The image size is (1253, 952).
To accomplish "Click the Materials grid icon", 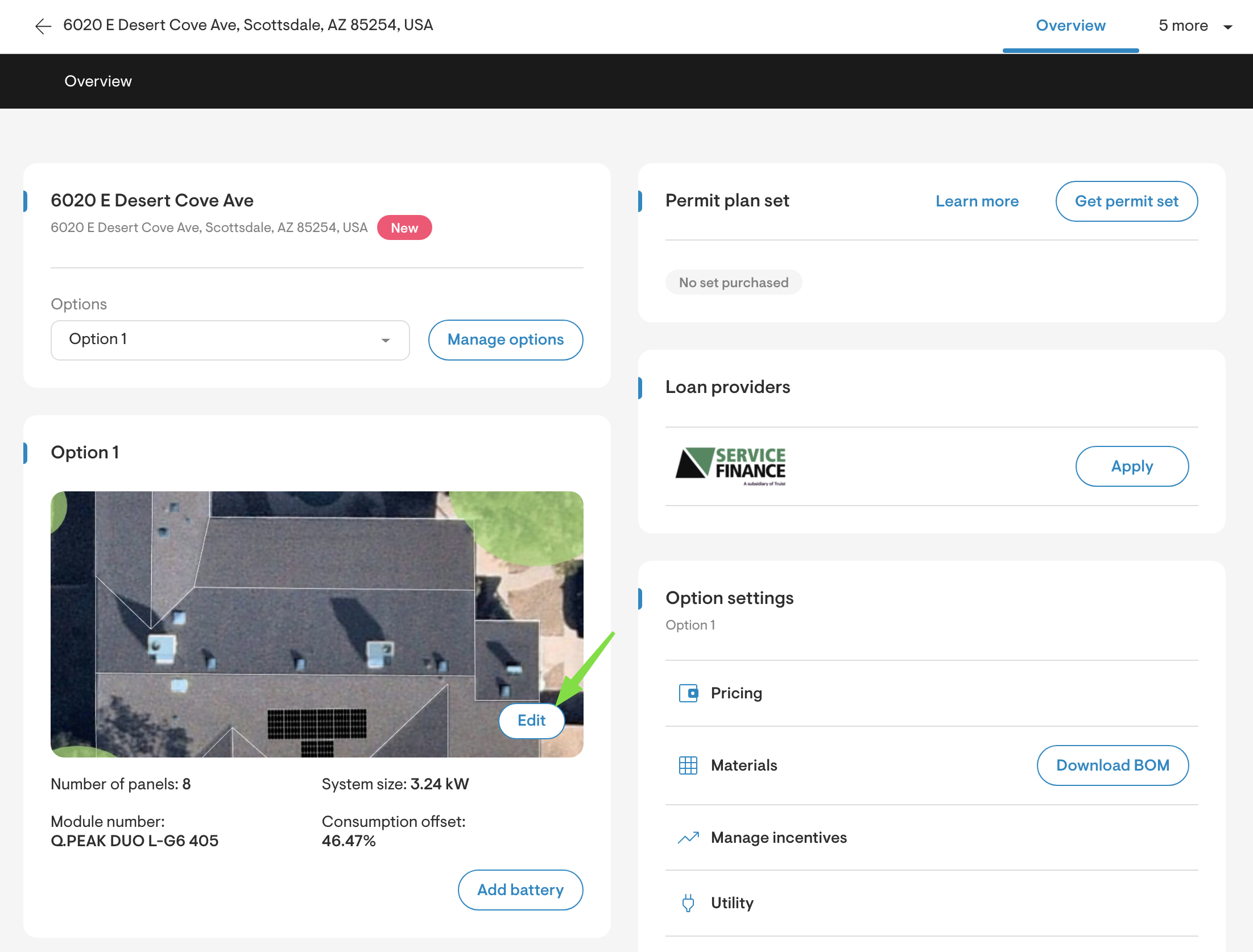I will (x=688, y=765).
